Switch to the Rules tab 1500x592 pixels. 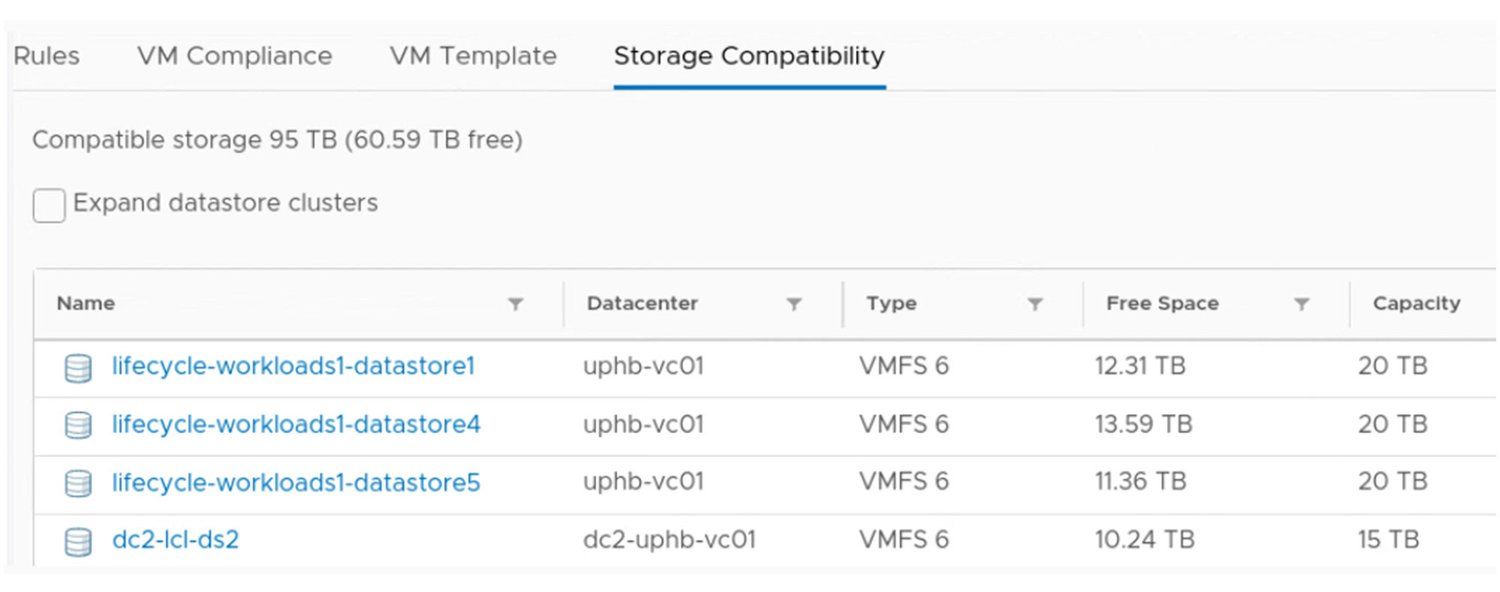click(x=46, y=56)
